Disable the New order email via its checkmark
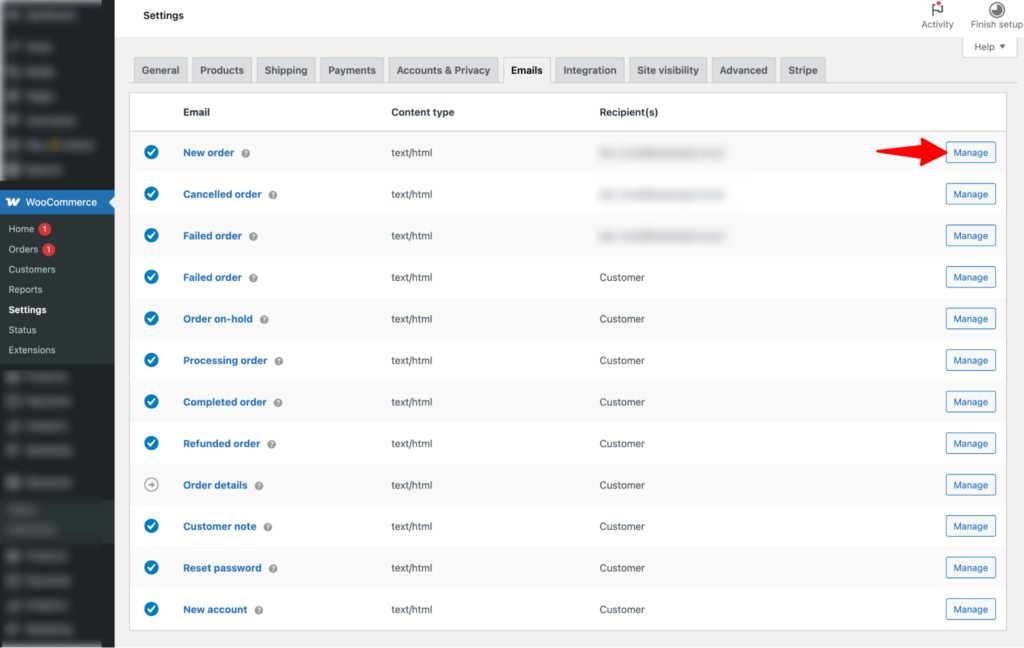Viewport: 1024px width, 648px height. (152, 152)
